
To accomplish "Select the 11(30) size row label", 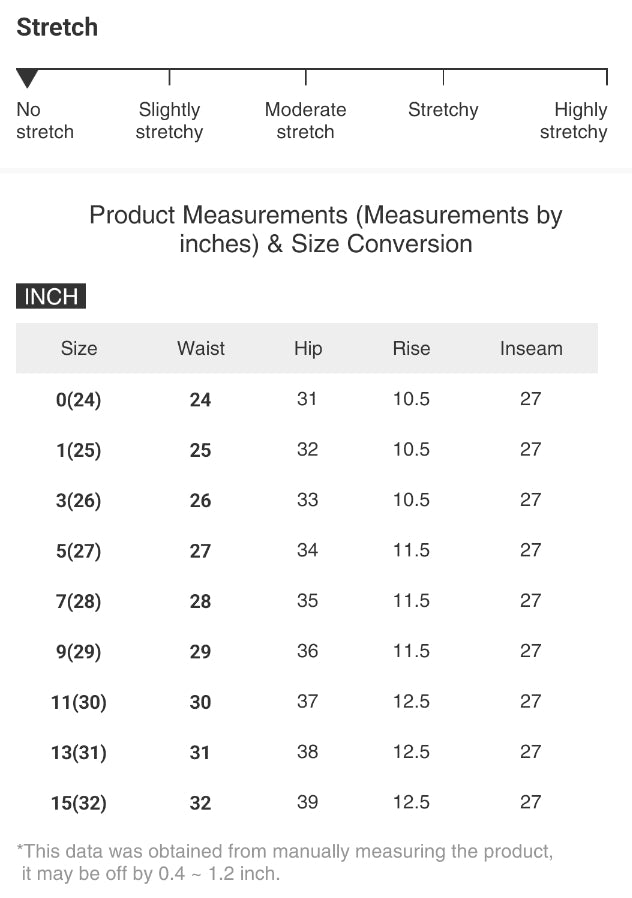I will 79,702.
